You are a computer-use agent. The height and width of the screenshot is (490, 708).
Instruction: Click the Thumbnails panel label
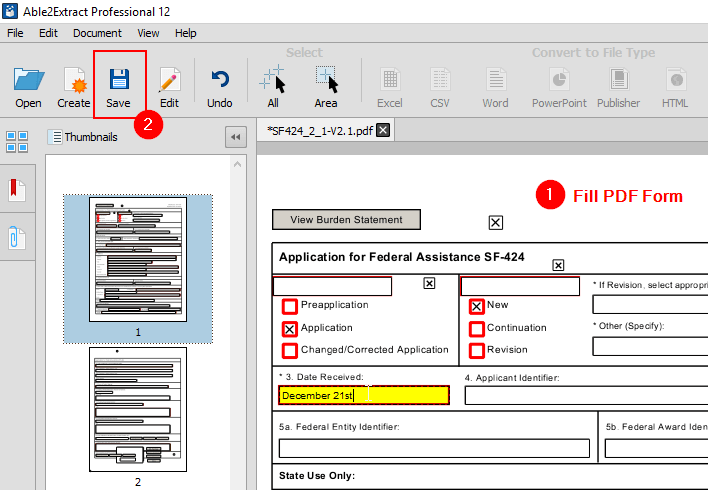[91, 137]
